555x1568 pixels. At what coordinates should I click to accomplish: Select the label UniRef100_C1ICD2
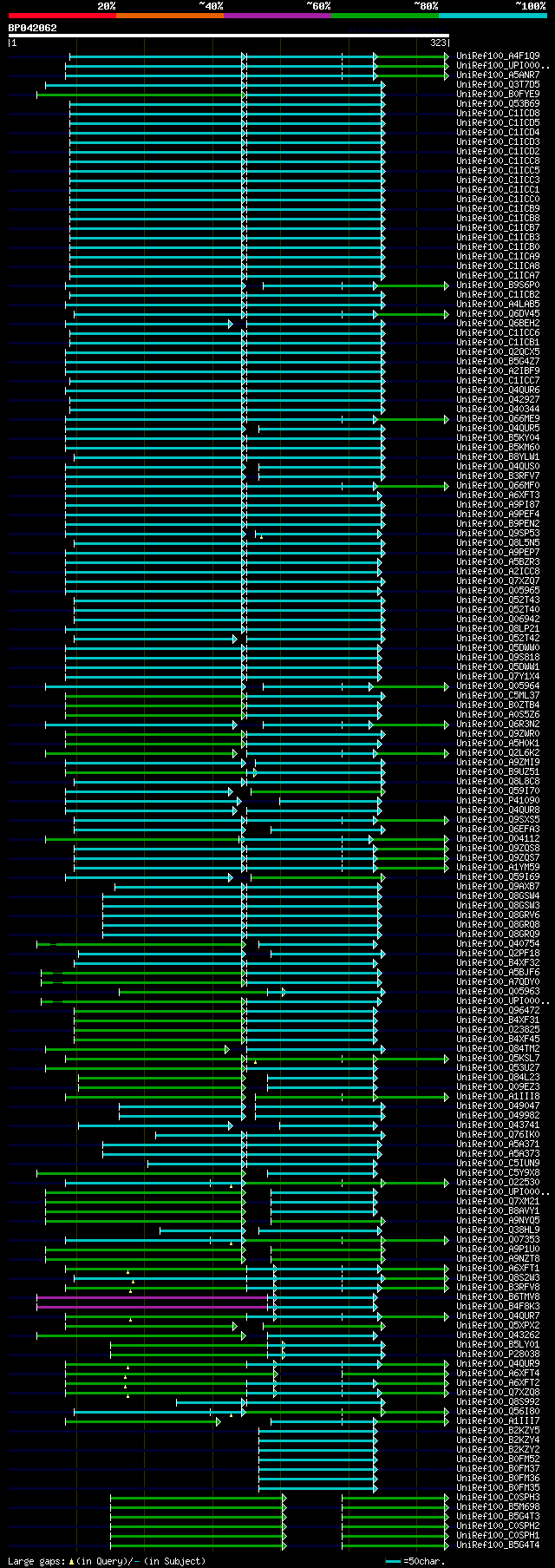(x=498, y=152)
